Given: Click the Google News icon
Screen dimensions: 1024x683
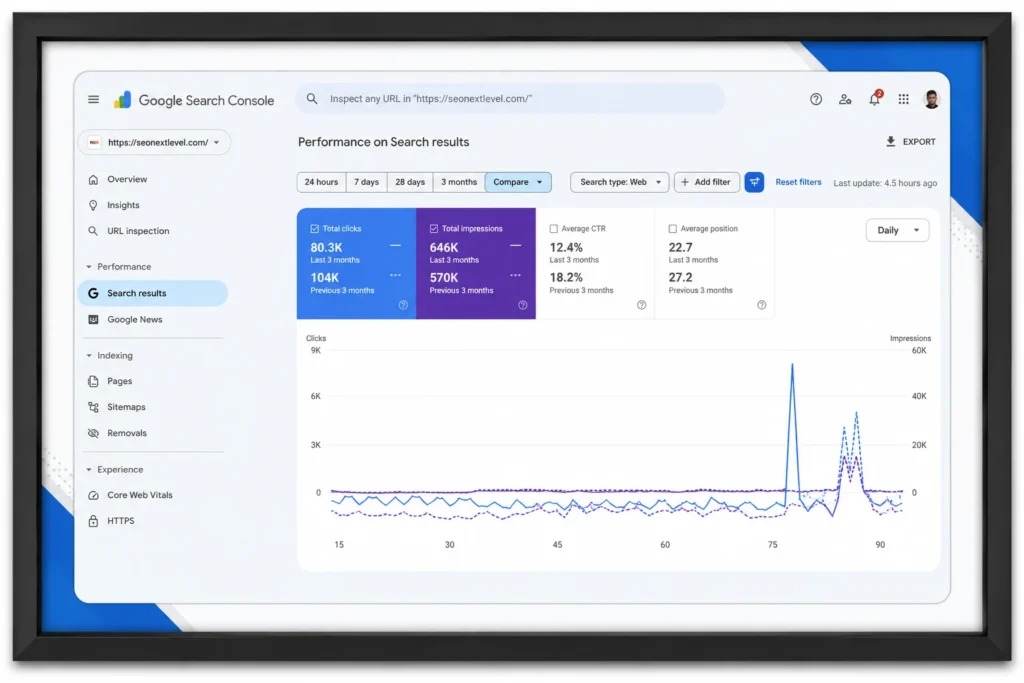Looking at the screenshot, I should click(93, 319).
